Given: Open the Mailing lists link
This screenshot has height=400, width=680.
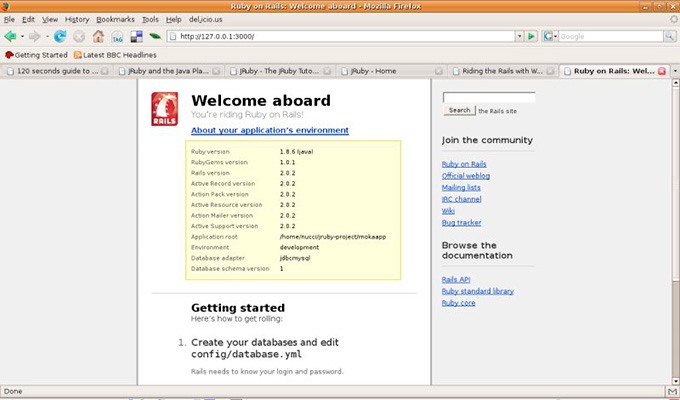Looking at the screenshot, I should pos(461,187).
